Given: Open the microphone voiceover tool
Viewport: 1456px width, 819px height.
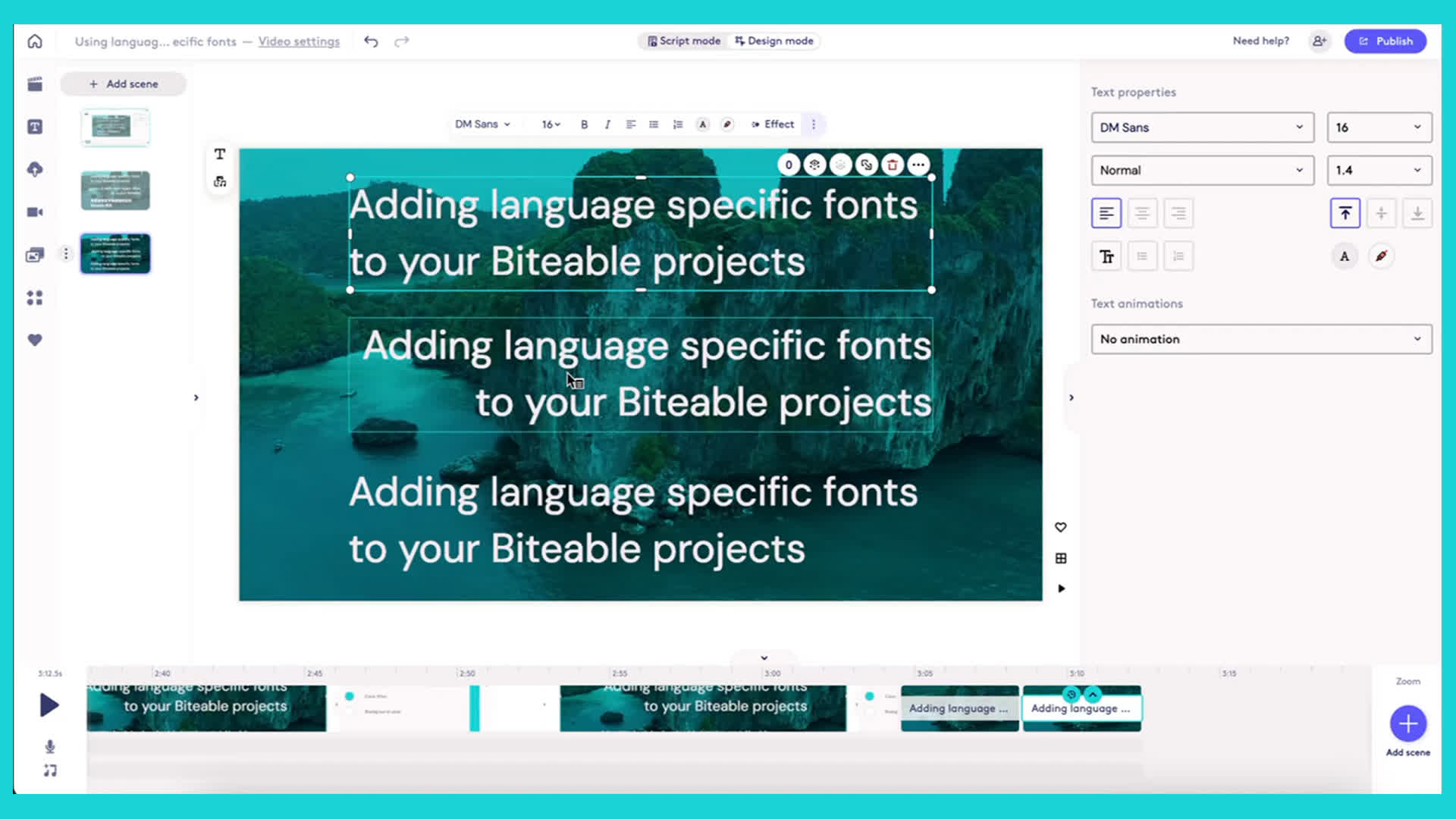Looking at the screenshot, I should point(50,747).
